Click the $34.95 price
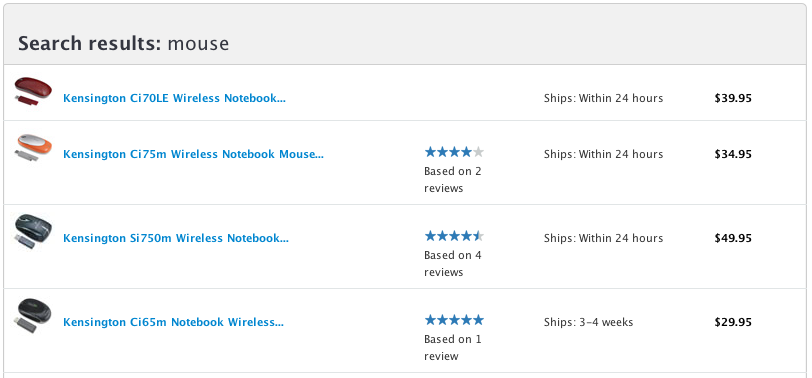Image resolution: width=812 pixels, height=378 pixels. click(733, 154)
